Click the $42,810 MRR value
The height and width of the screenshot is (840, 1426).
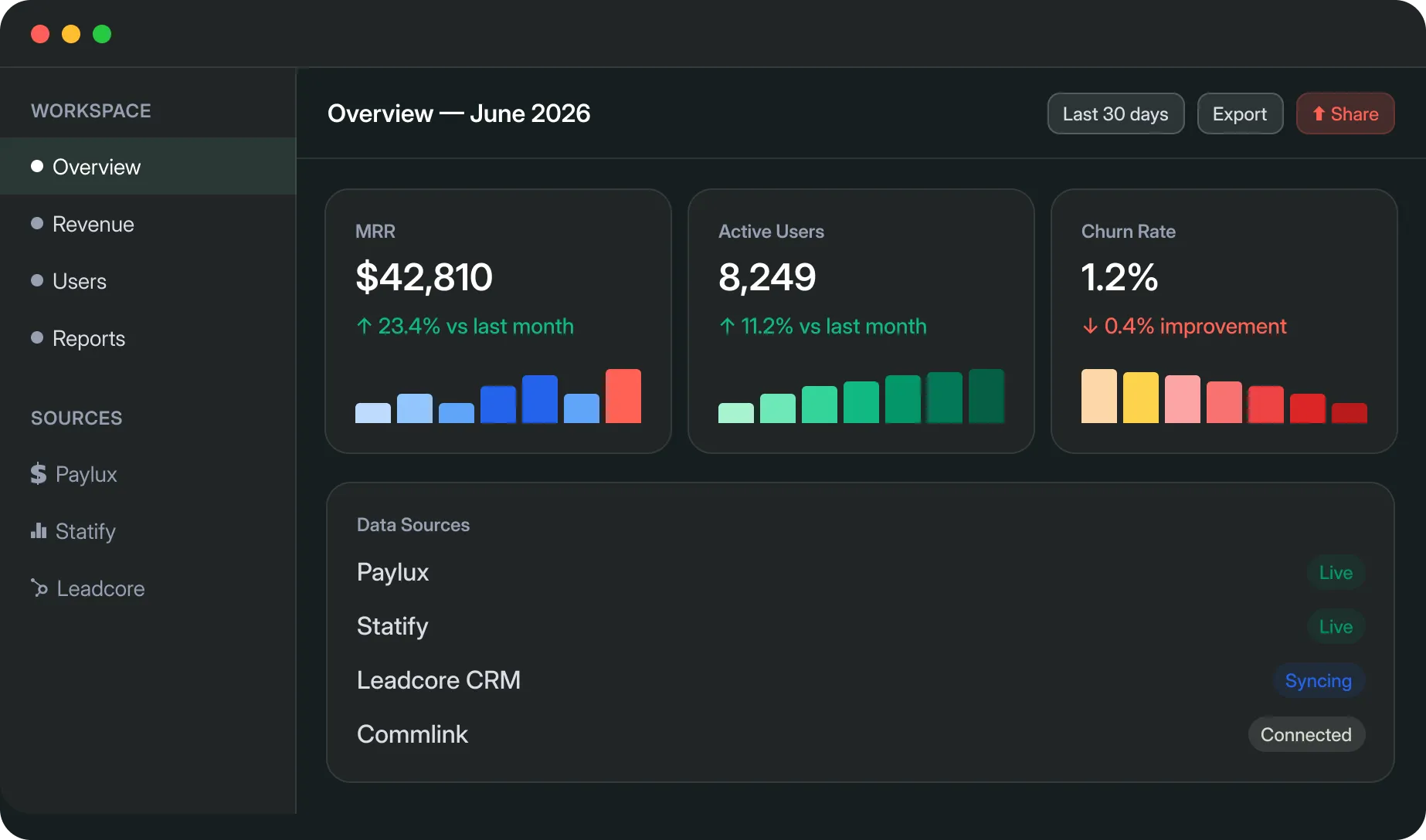pyautogui.click(x=424, y=277)
